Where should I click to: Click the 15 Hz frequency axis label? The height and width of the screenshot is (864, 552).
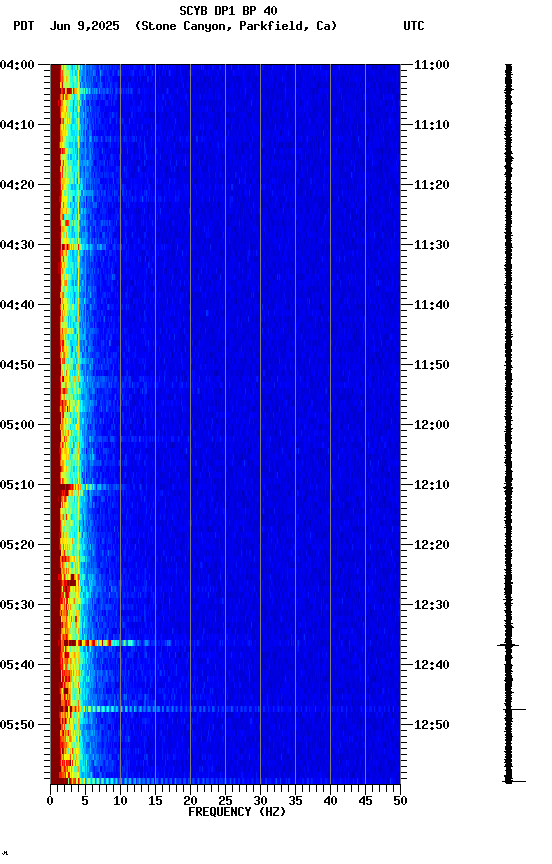tap(155, 801)
